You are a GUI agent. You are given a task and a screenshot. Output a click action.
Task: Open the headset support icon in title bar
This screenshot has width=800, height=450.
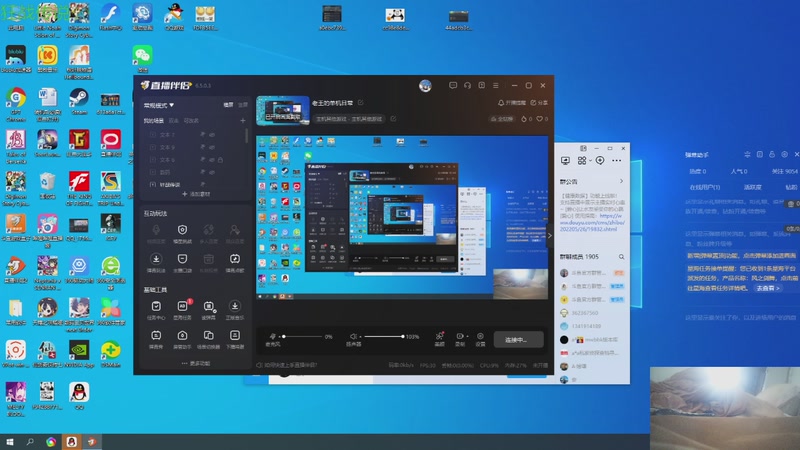467,85
